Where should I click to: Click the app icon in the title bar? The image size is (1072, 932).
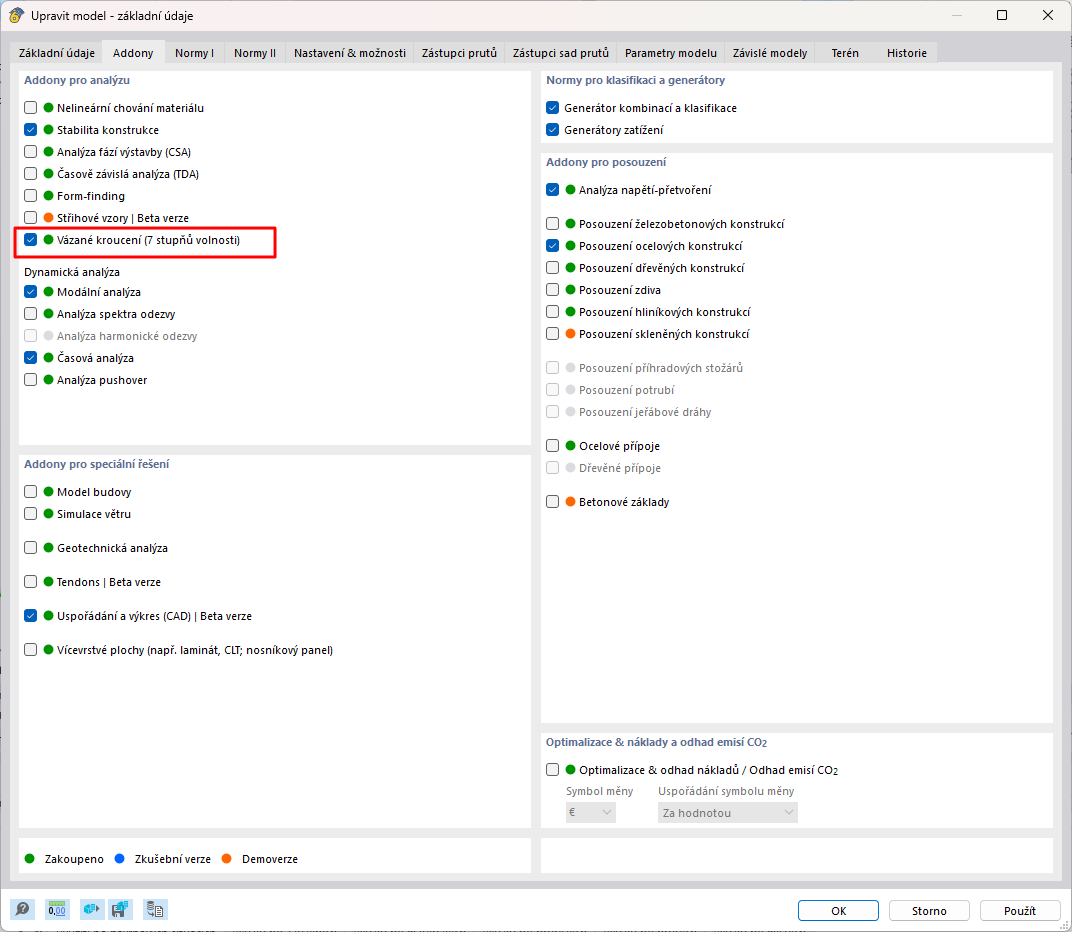pyautogui.click(x=16, y=15)
